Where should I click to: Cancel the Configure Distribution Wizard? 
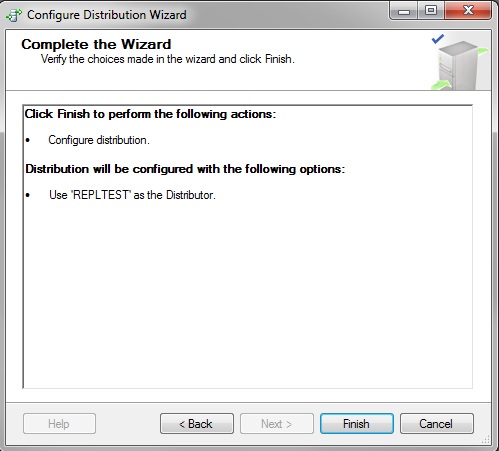(x=437, y=424)
